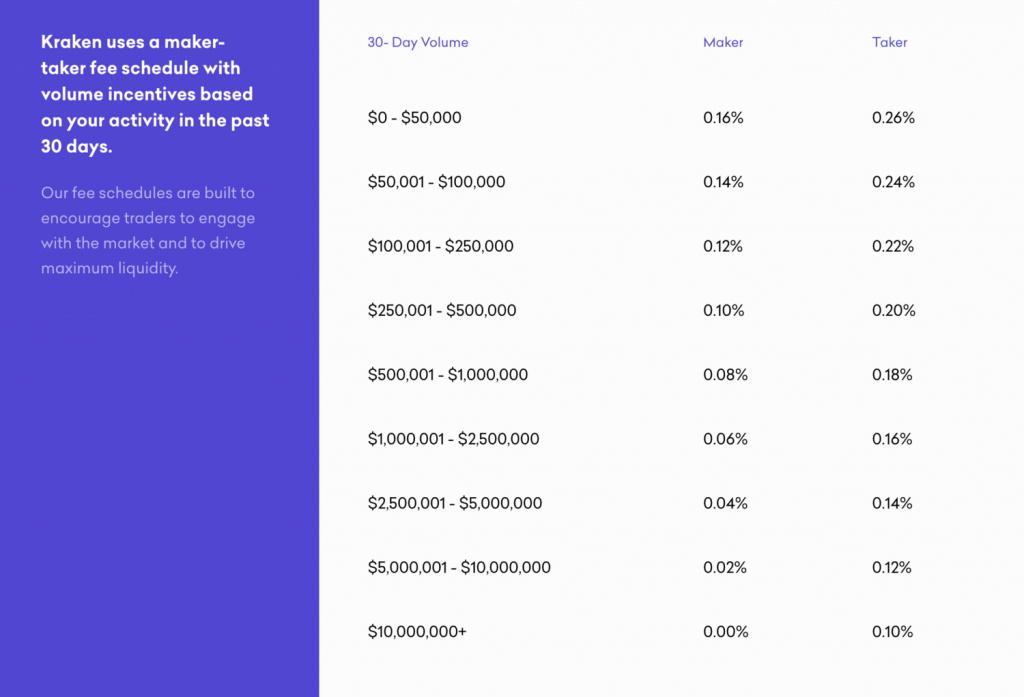1024x697 pixels.
Task: Click the bold maker-taker fee schedule heading
Action: tap(155, 94)
